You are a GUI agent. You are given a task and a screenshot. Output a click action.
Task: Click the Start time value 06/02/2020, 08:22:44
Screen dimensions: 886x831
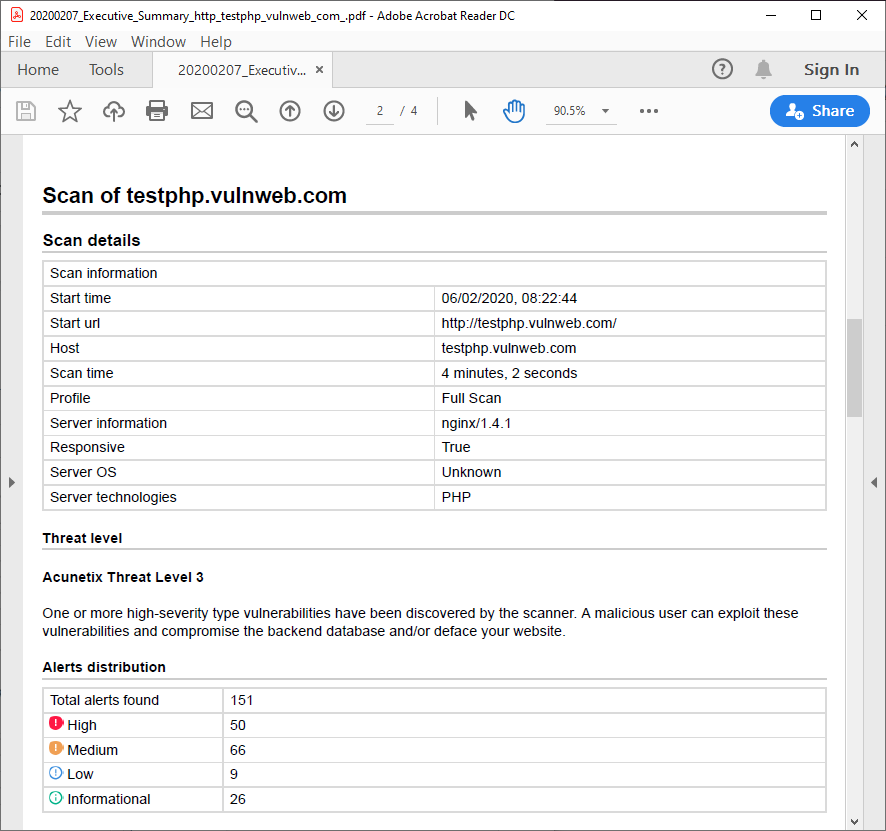[509, 298]
